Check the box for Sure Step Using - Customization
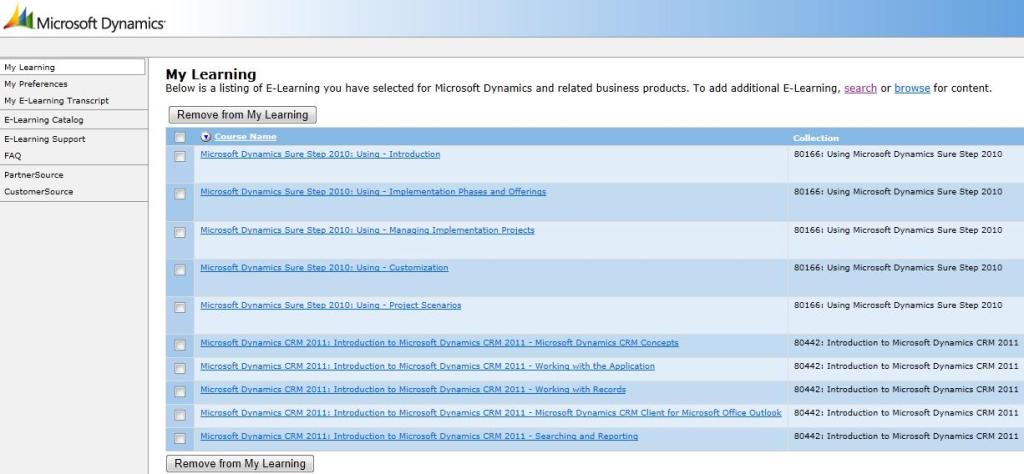This screenshot has width=1024, height=474. coord(180,270)
